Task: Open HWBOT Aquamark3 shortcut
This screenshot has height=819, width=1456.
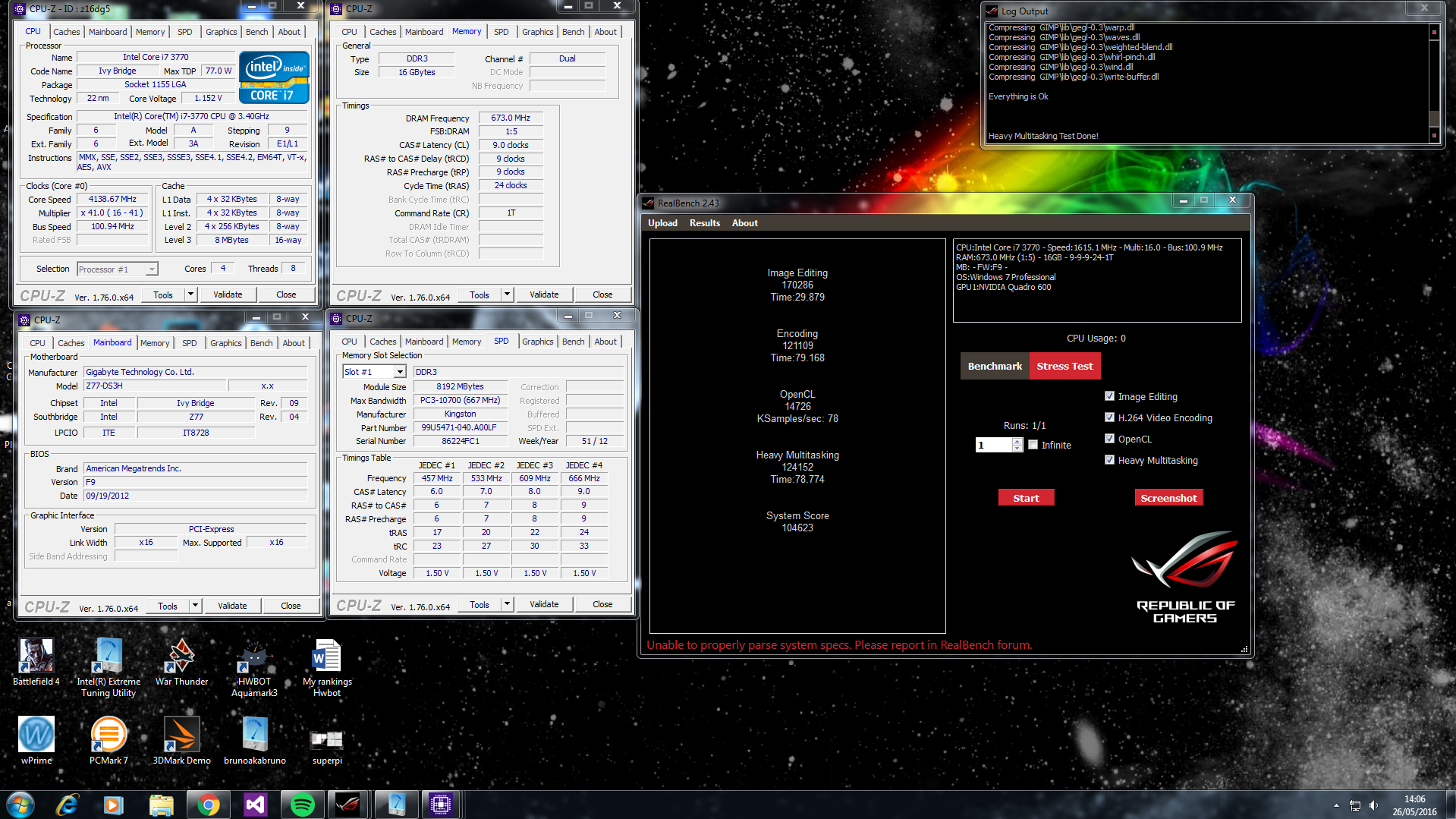Action: [254, 667]
